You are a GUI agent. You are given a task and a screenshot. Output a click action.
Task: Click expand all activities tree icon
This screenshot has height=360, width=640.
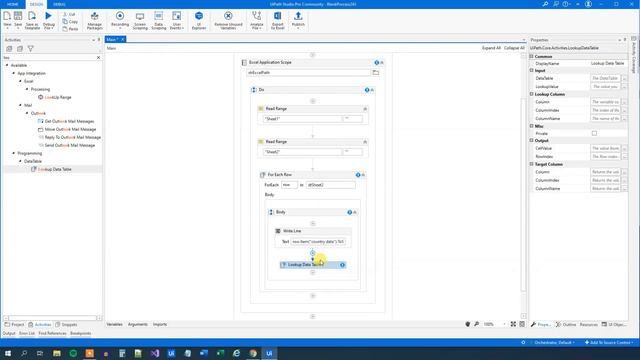coord(9,49)
